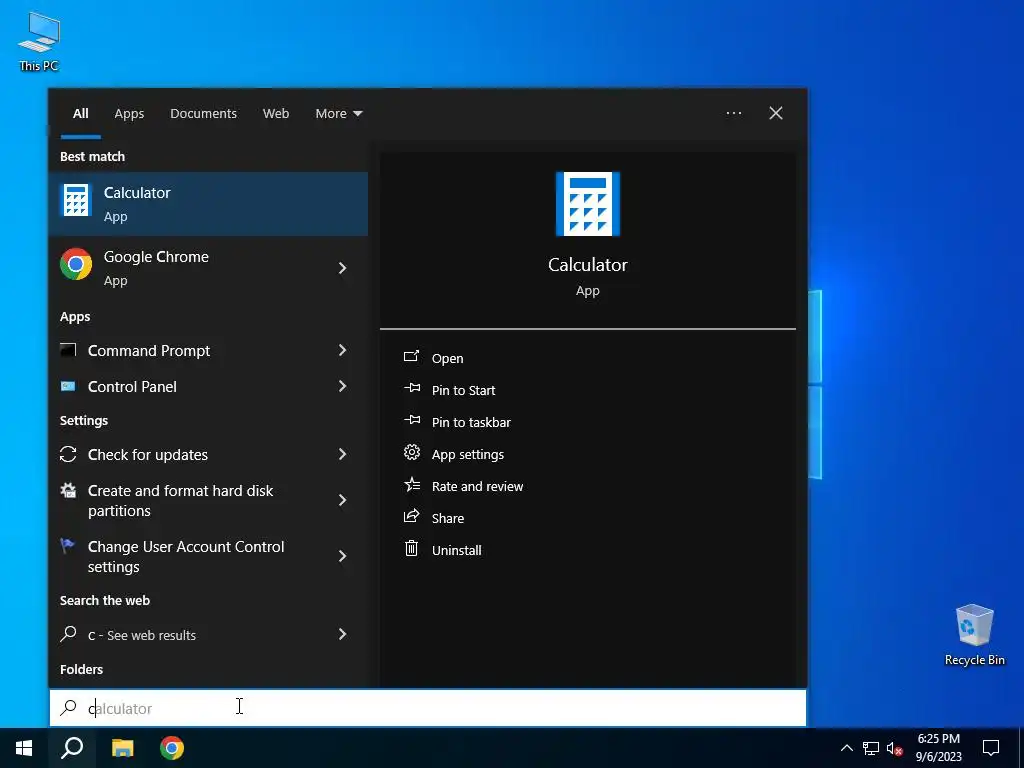The width and height of the screenshot is (1024, 768).
Task: Choose Rate and review for Calculator
Action: pos(477,487)
